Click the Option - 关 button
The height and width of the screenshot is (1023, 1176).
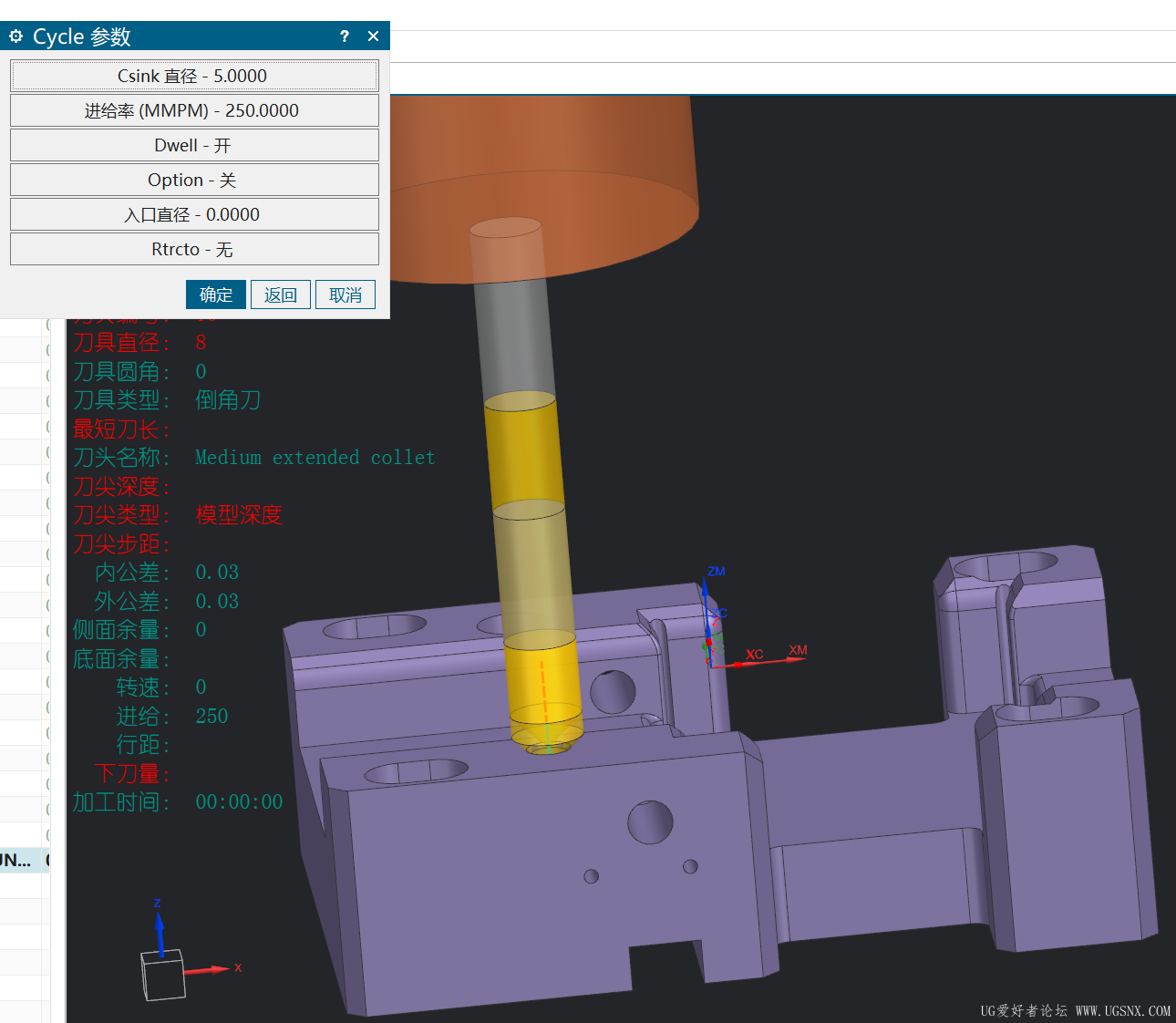[194, 180]
